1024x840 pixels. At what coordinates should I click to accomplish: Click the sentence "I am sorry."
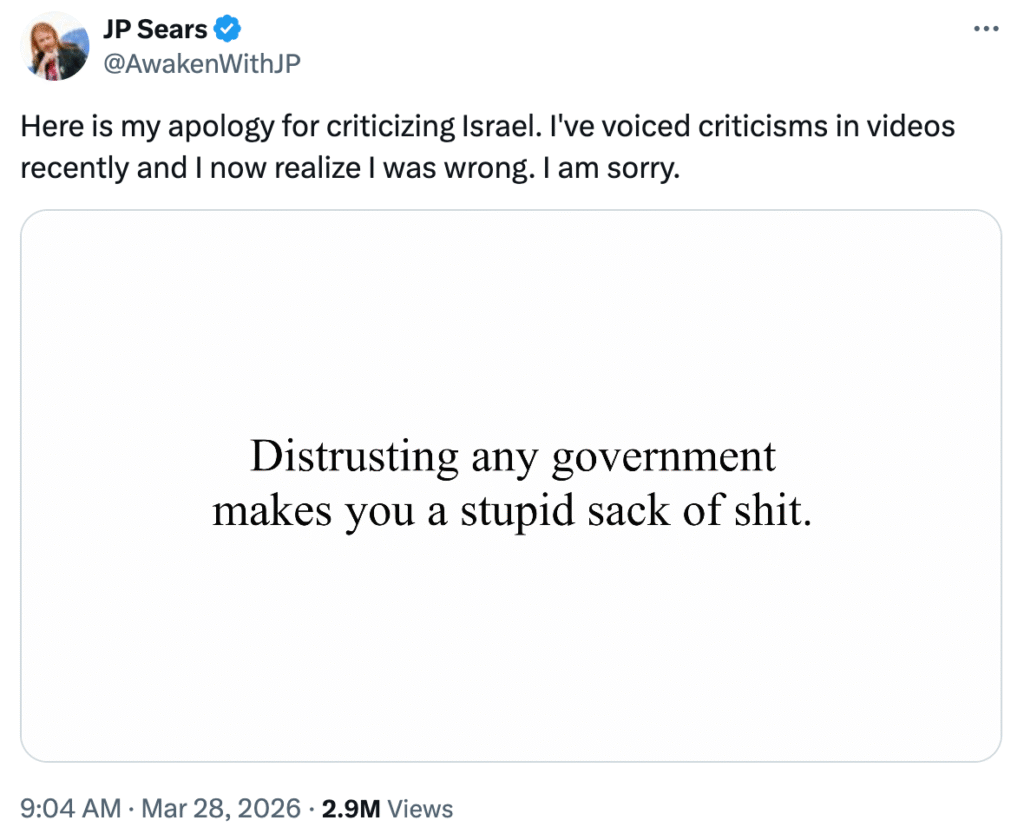pyautogui.click(x=616, y=167)
